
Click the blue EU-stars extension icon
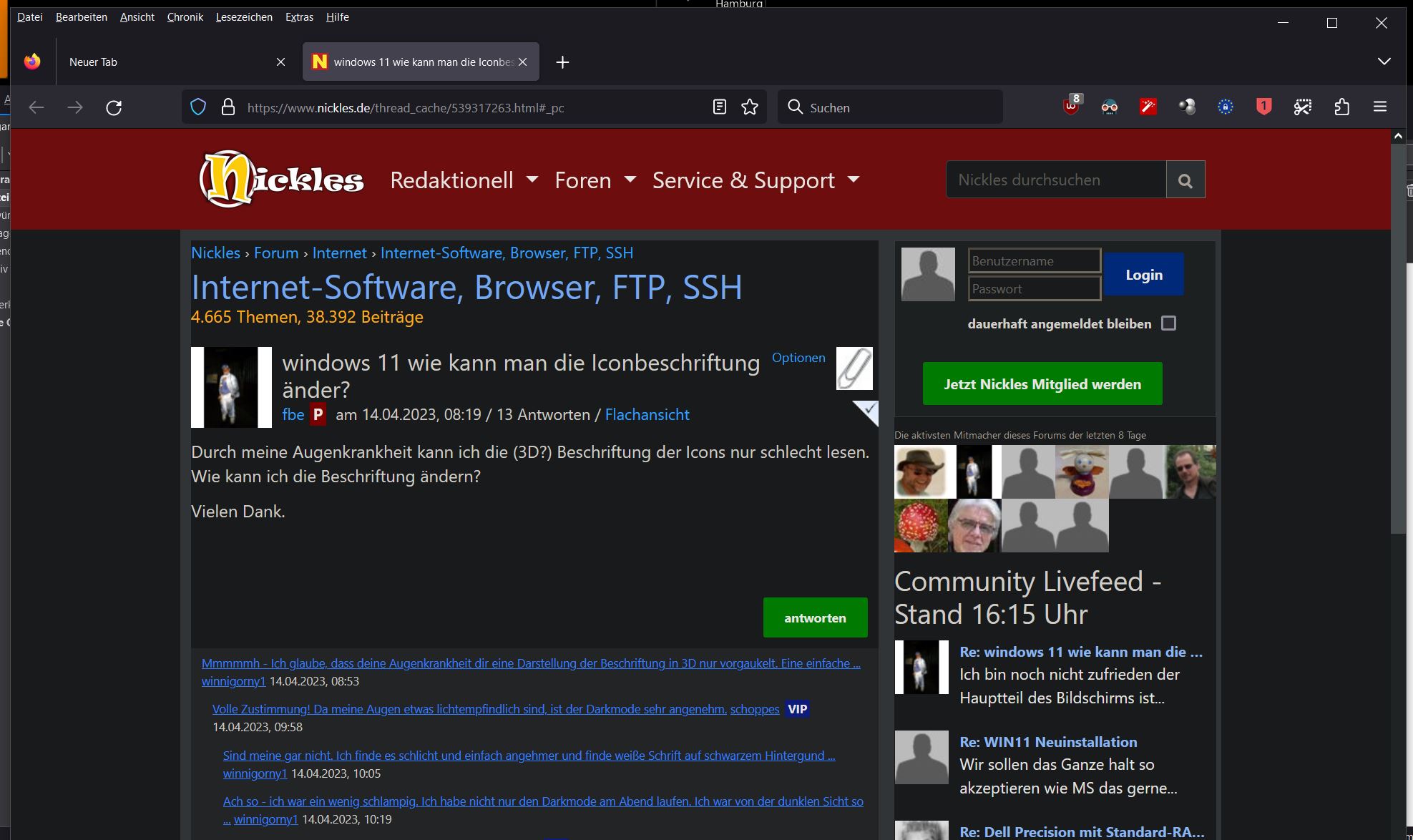click(x=1226, y=107)
